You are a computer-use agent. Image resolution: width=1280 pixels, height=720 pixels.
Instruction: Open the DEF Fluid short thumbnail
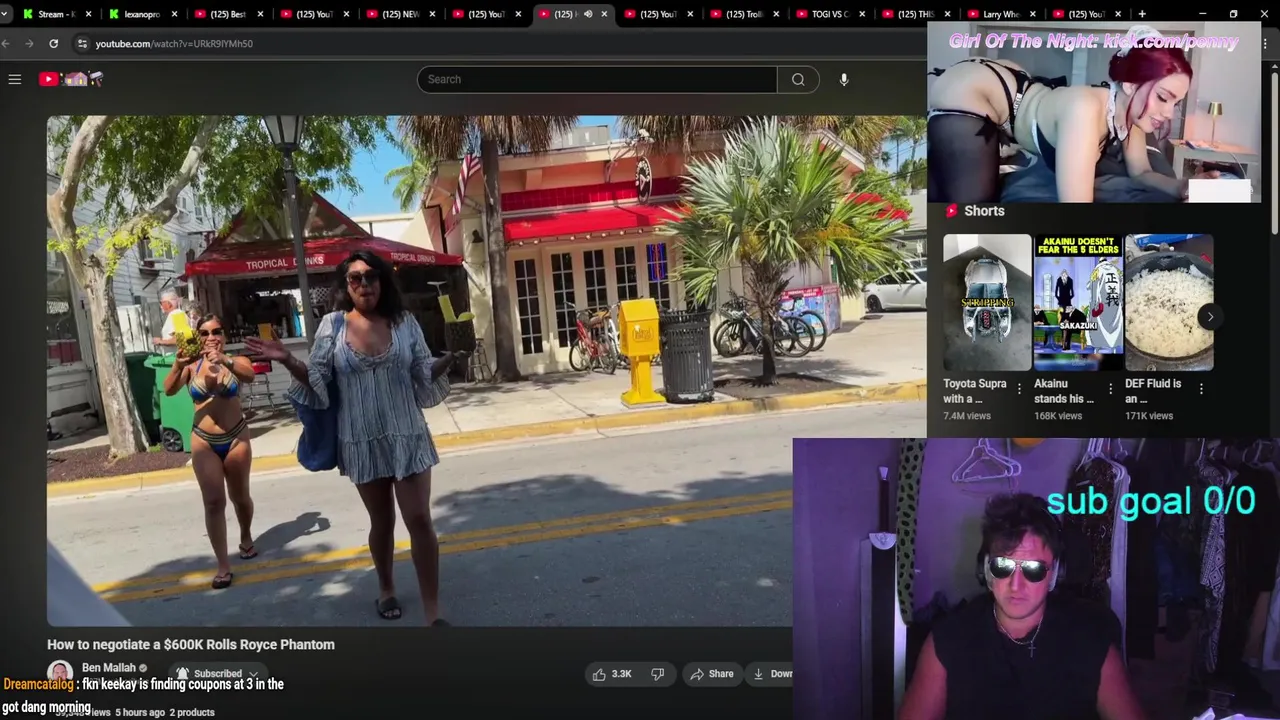pos(1169,302)
